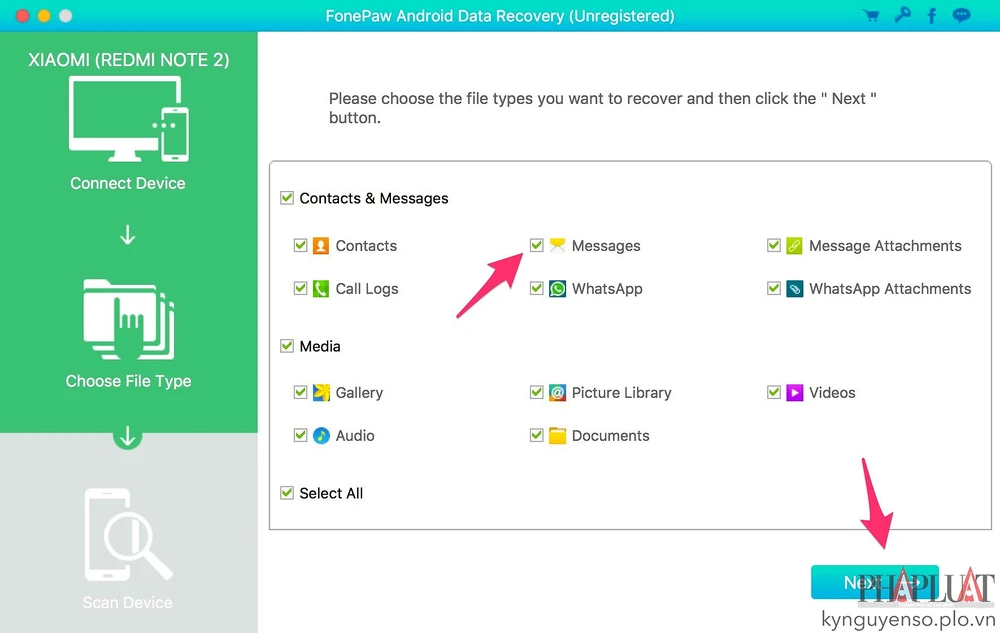Click the Scan Device magnifier icon
Viewport: 1000px width, 633px height.
click(128, 534)
